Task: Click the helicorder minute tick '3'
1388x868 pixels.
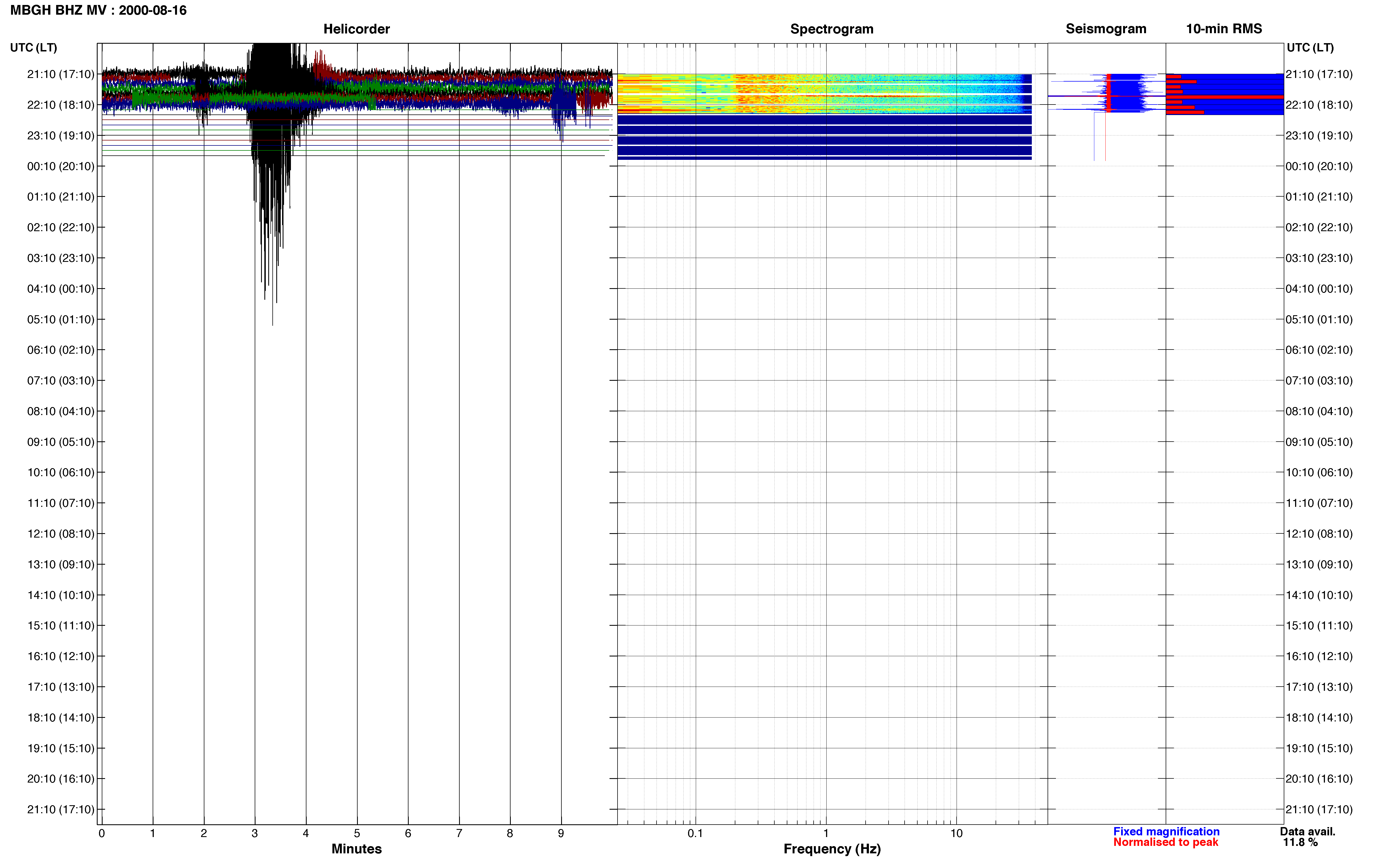Action: tap(255, 833)
